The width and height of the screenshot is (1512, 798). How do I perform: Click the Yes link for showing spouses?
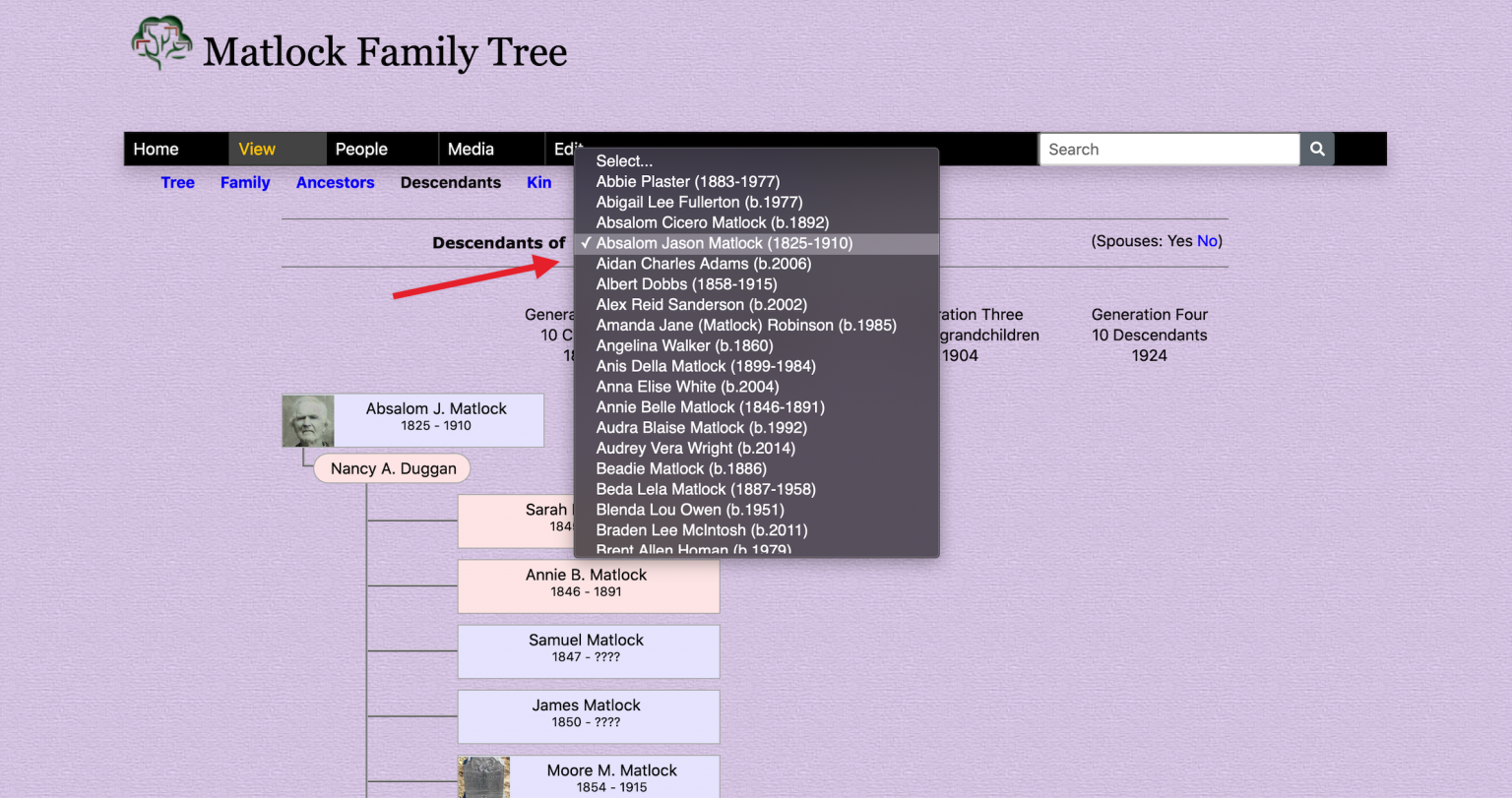point(1179,240)
